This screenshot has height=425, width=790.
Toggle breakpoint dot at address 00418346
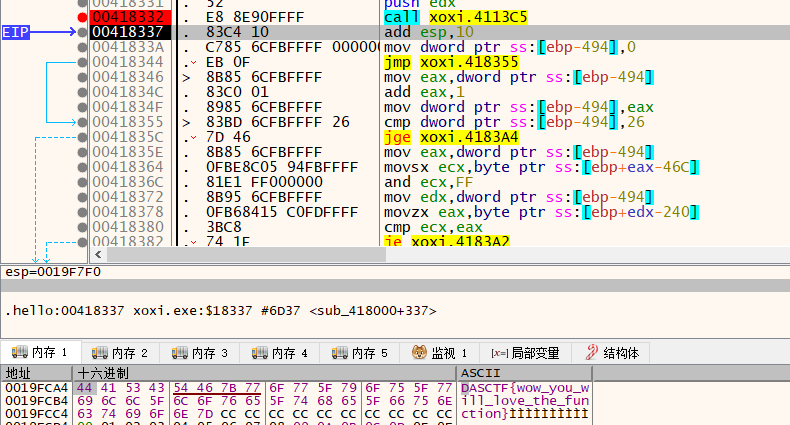click(x=82, y=77)
